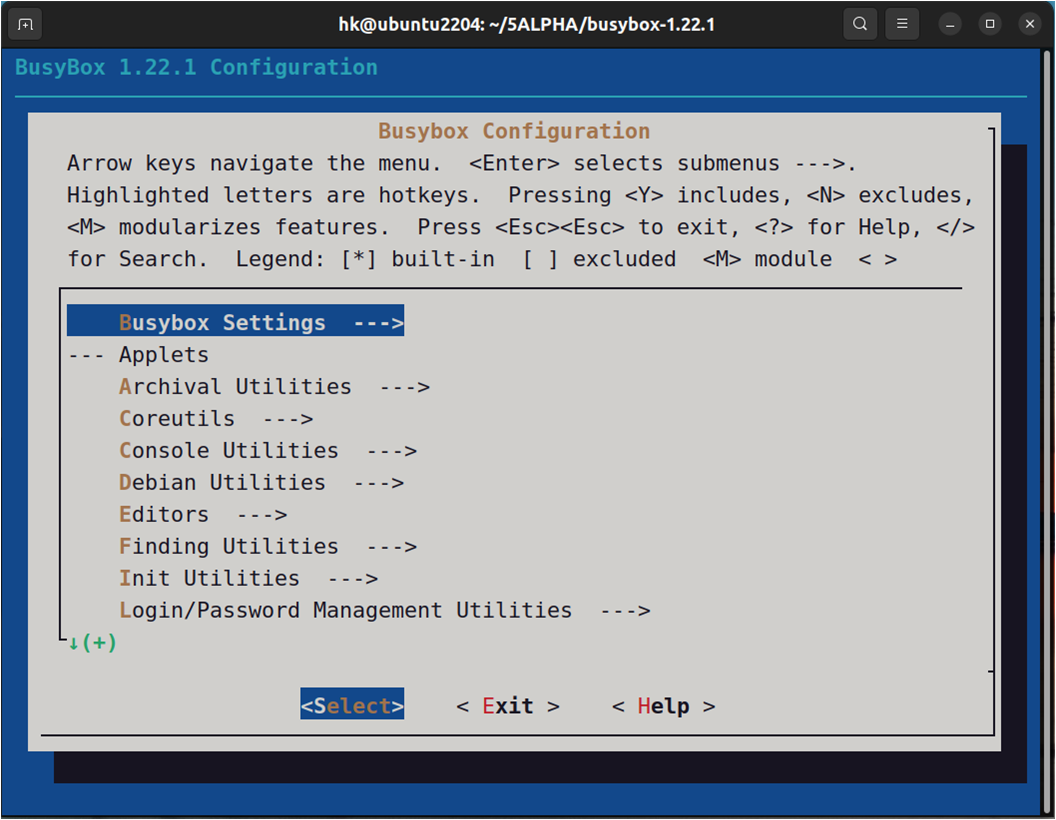Open the Editors submenu

(203, 514)
